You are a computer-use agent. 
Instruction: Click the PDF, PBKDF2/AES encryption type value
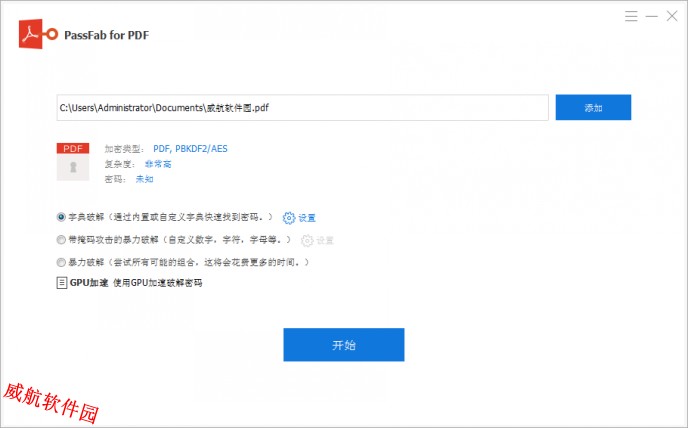click(x=190, y=149)
